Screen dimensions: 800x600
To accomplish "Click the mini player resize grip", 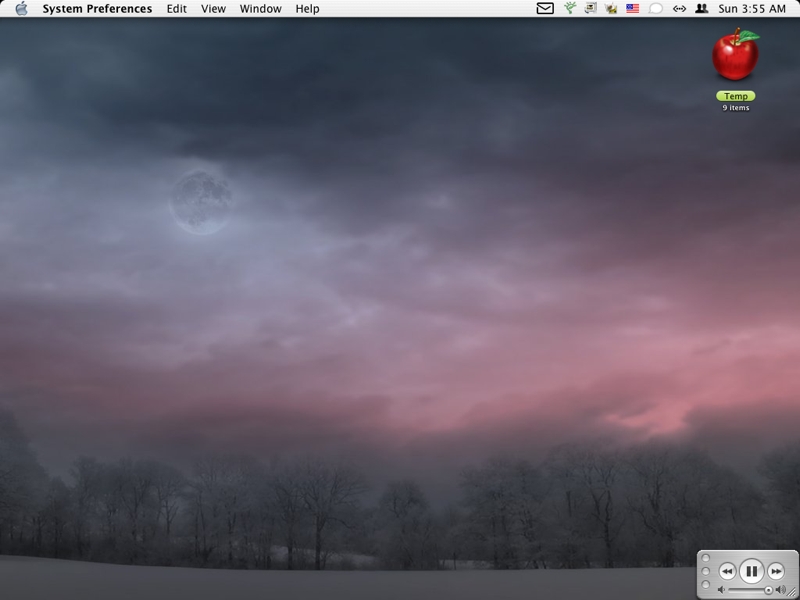I will pos(792,593).
